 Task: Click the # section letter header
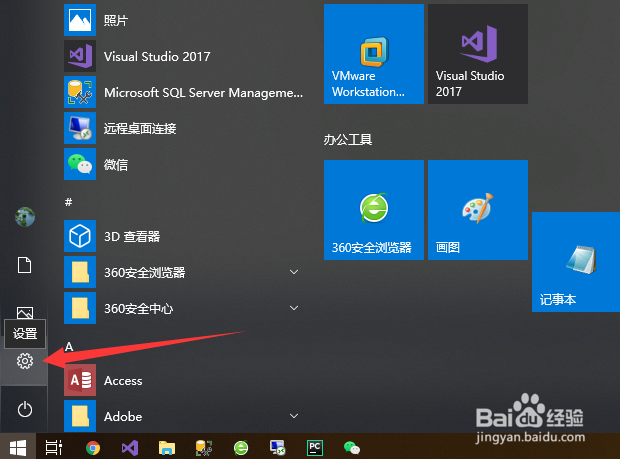coord(68,202)
